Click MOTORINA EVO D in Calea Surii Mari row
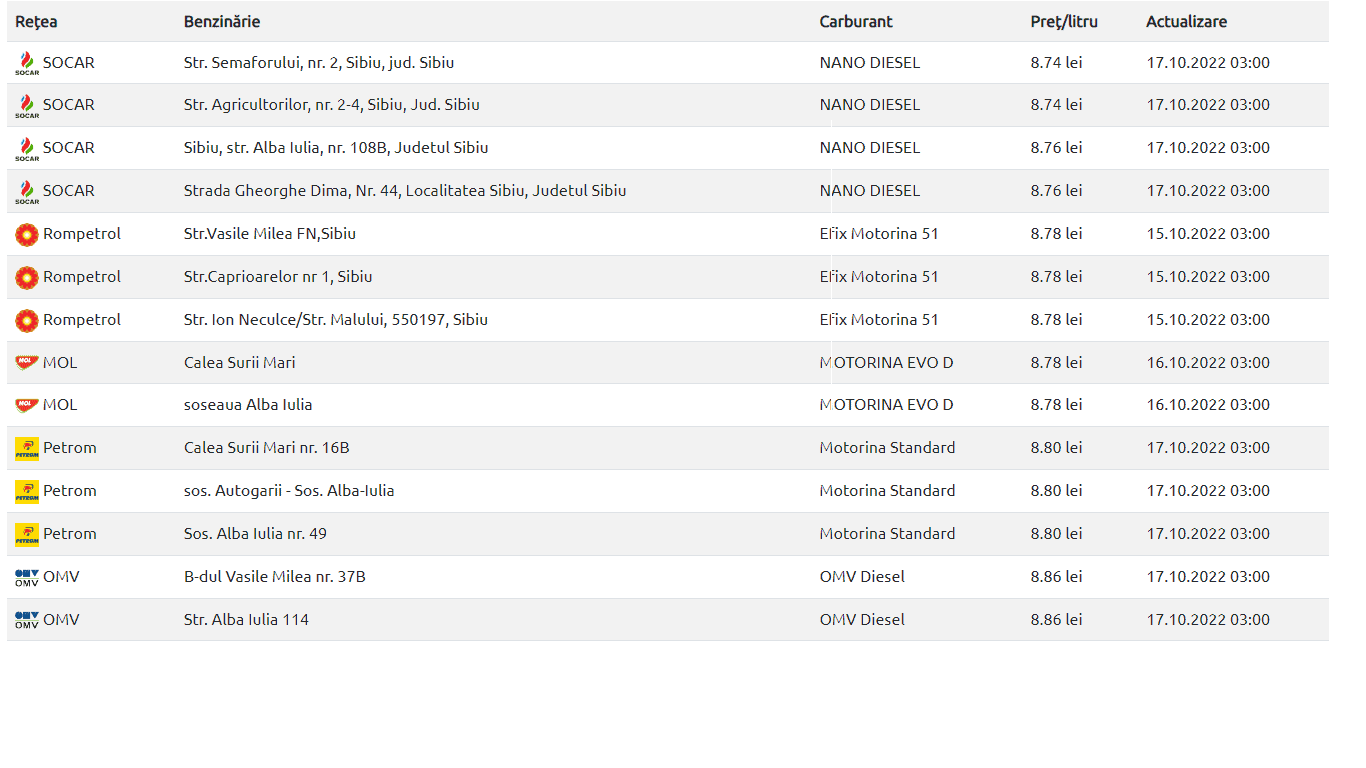The height and width of the screenshot is (768, 1366). tap(887, 362)
